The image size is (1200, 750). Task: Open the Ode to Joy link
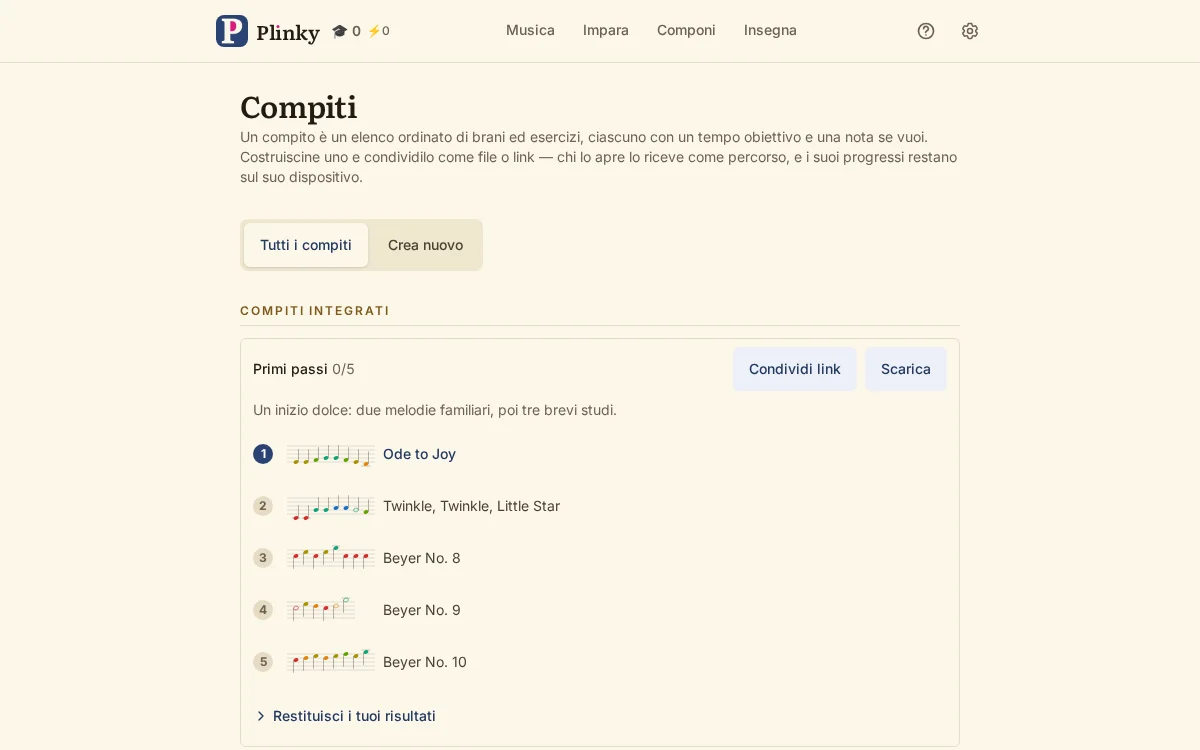(419, 454)
